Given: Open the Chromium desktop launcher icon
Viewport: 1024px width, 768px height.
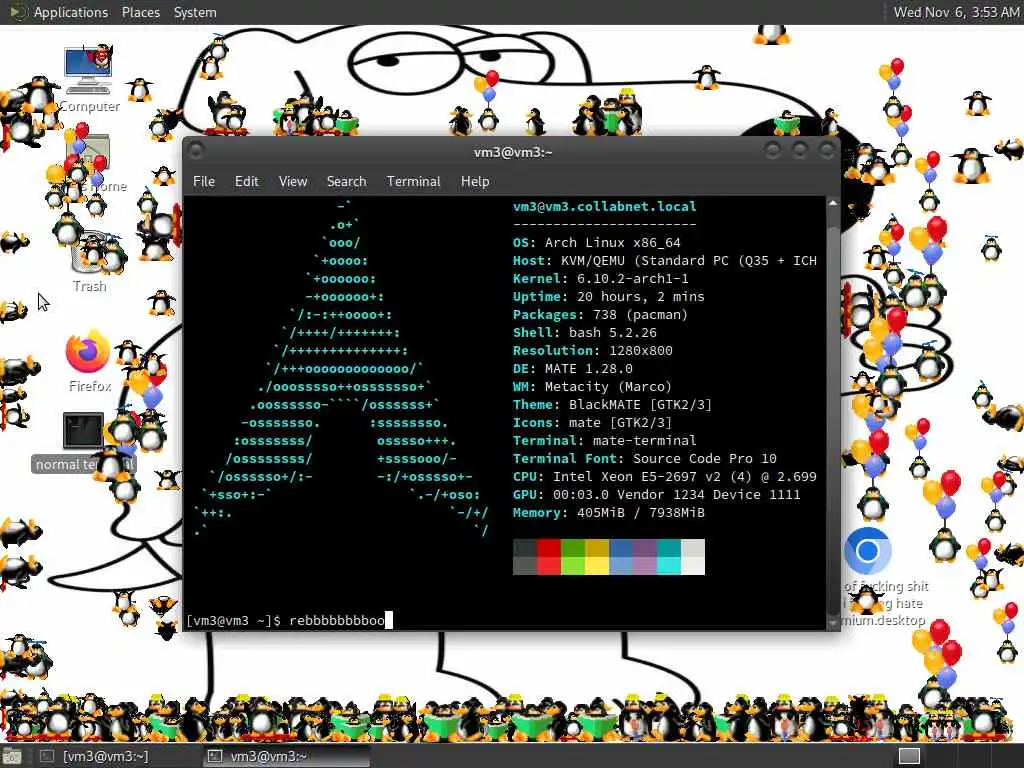Looking at the screenshot, I should (x=867, y=551).
